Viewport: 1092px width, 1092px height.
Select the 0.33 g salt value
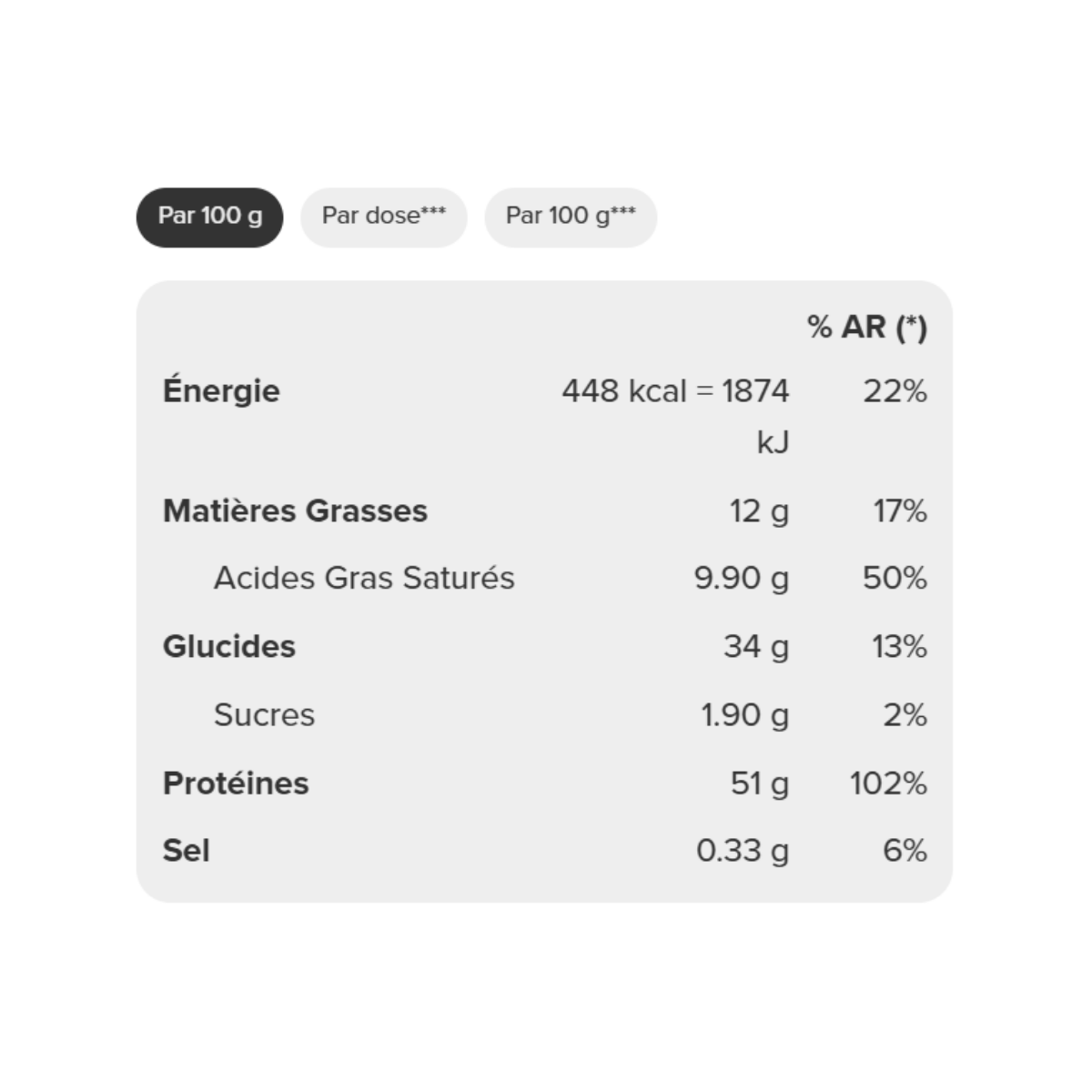click(743, 851)
